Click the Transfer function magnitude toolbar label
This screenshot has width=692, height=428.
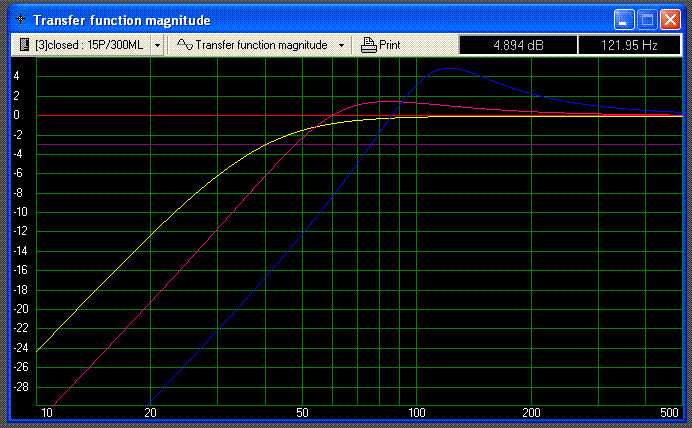tap(261, 45)
